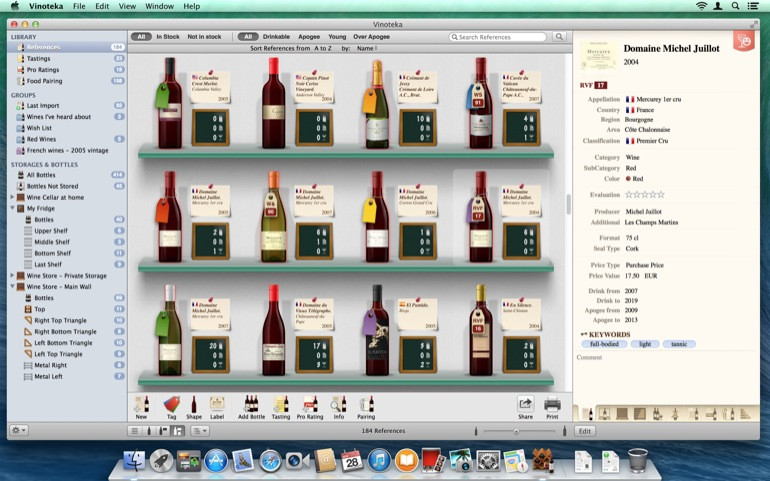
Task: Click the Share icon
Action: 525,404
